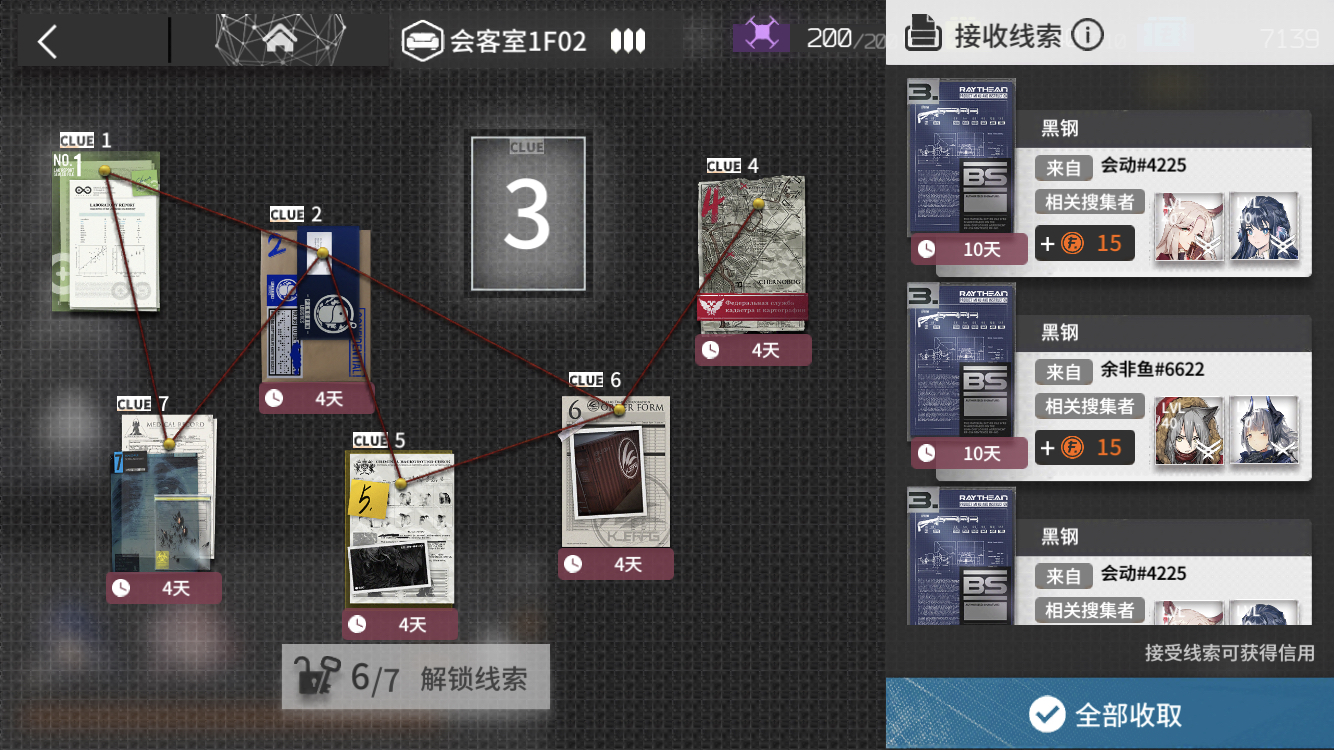Select CLUE 6 order form card
1334x750 pixels.
click(616, 471)
